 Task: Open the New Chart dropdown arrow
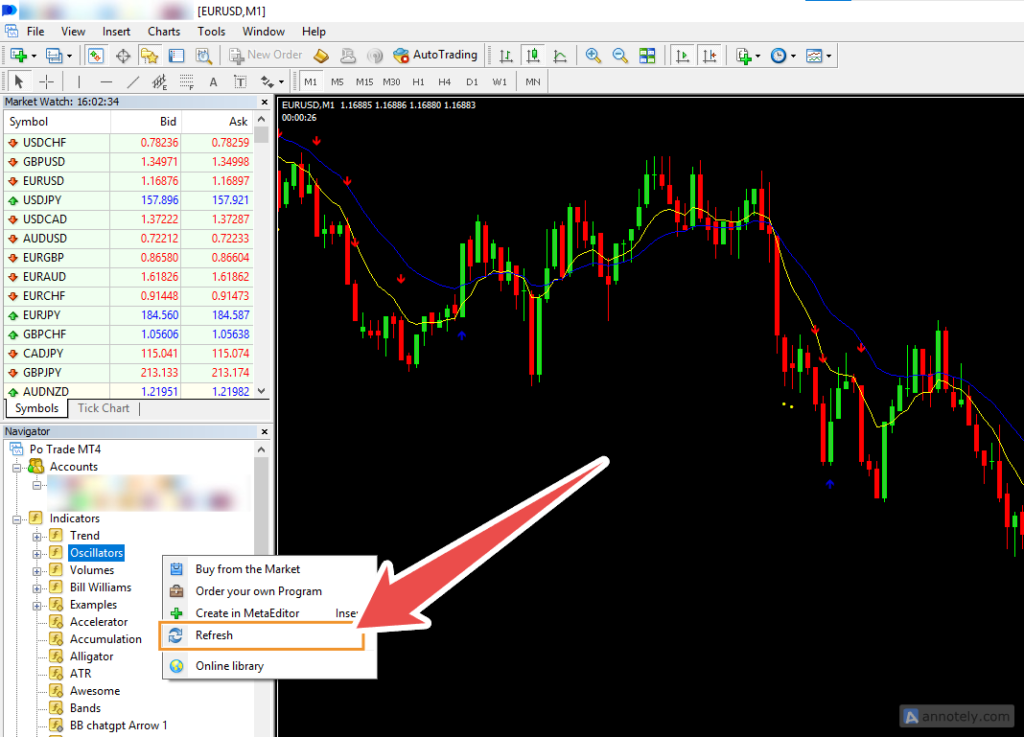(34, 56)
